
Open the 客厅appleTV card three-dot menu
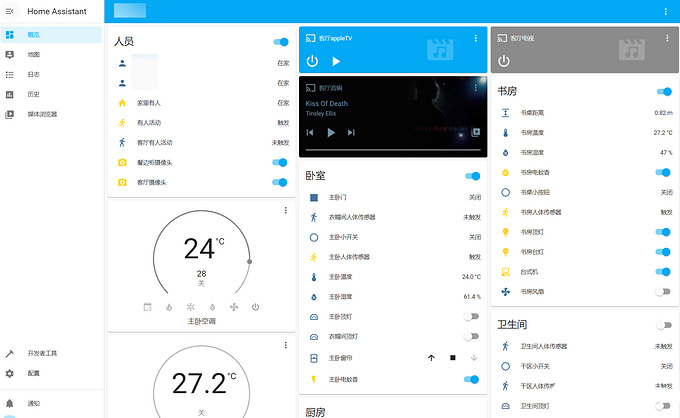(x=476, y=38)
